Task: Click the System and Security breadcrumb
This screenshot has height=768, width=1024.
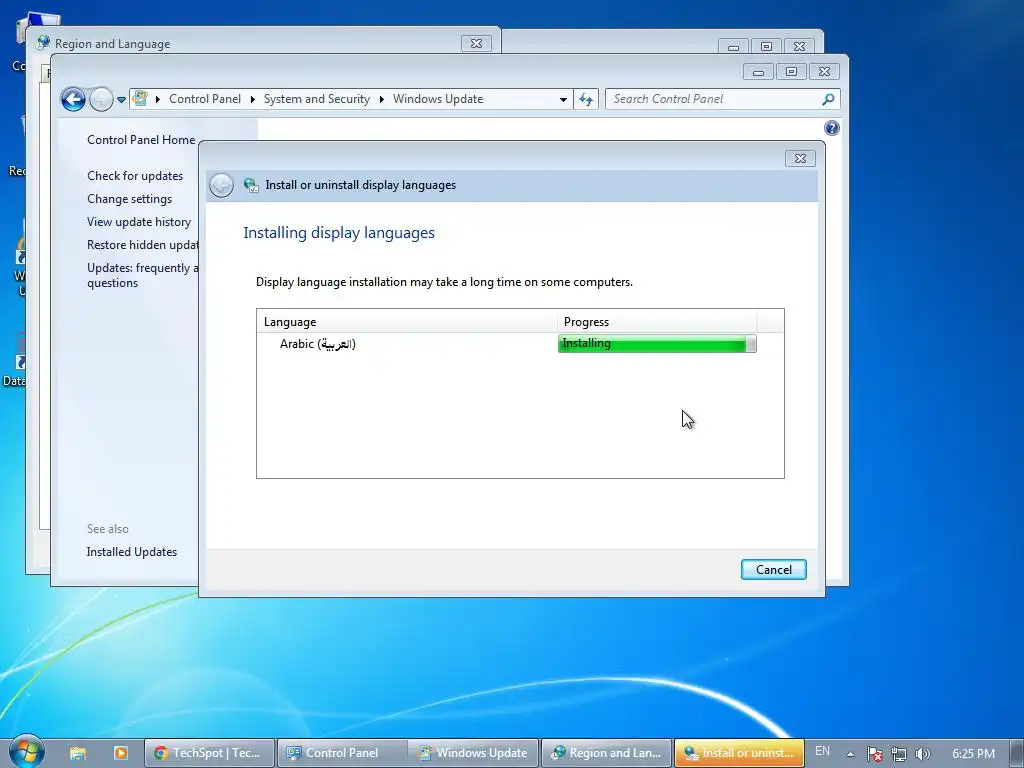Action: (x=317, y=99)
